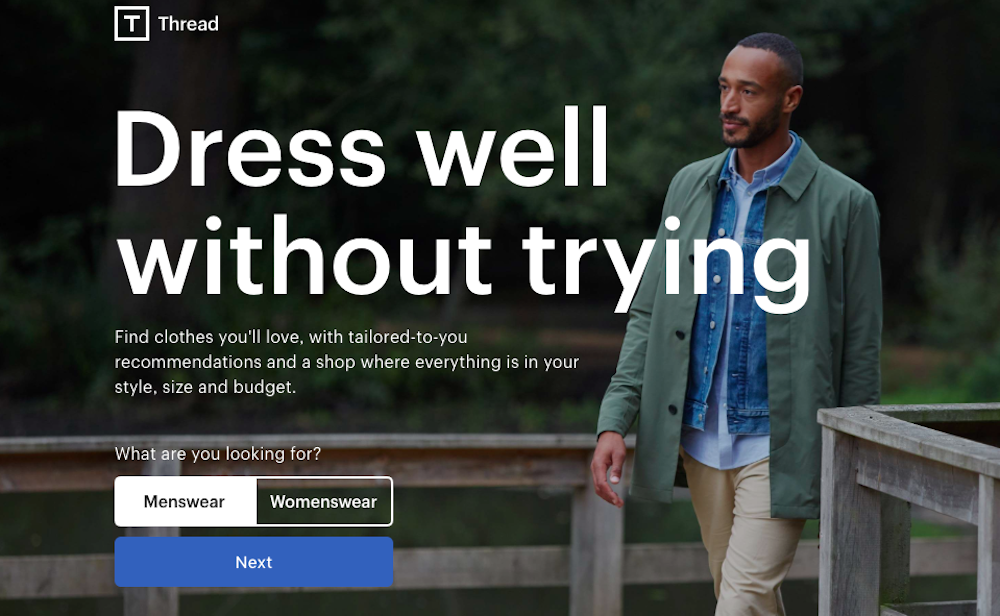The width and height of the screenshot is (1000, 616).
Task: Click the "without trying" headline line
Action: [463, 261]
